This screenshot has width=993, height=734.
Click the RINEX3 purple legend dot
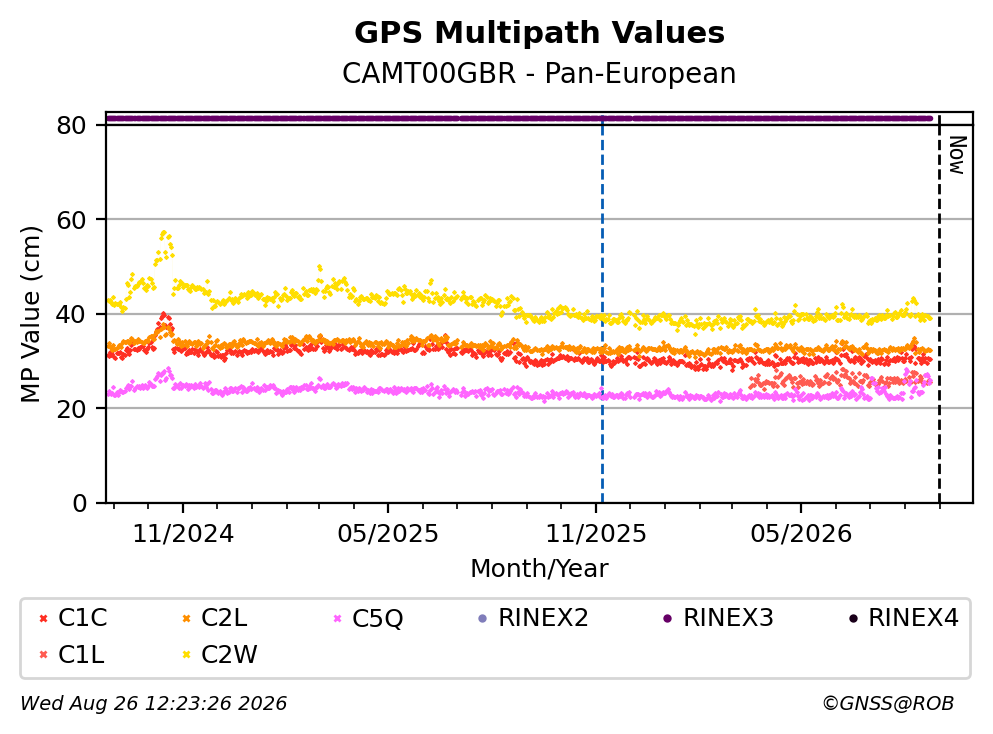tap(667, 618)
